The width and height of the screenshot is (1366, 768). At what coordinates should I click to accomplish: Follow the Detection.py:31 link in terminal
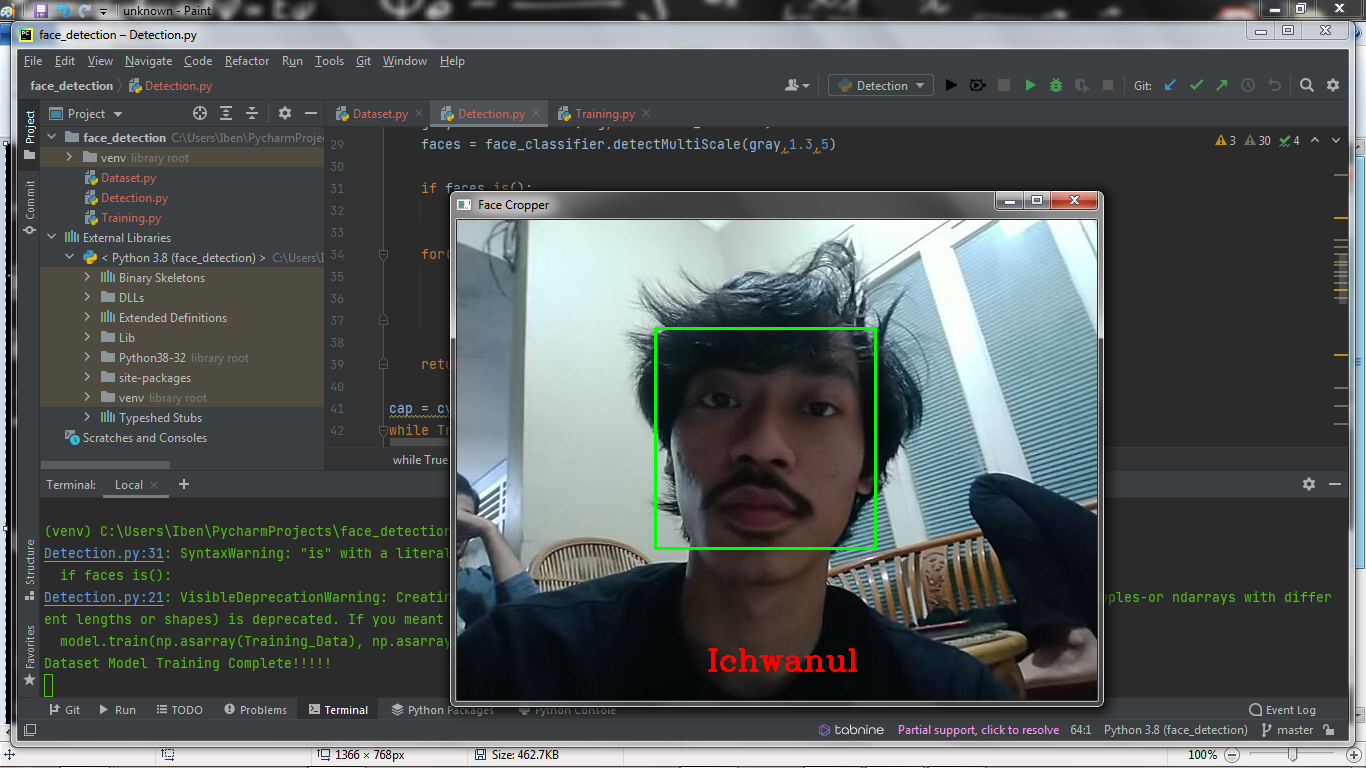point(103,553)
